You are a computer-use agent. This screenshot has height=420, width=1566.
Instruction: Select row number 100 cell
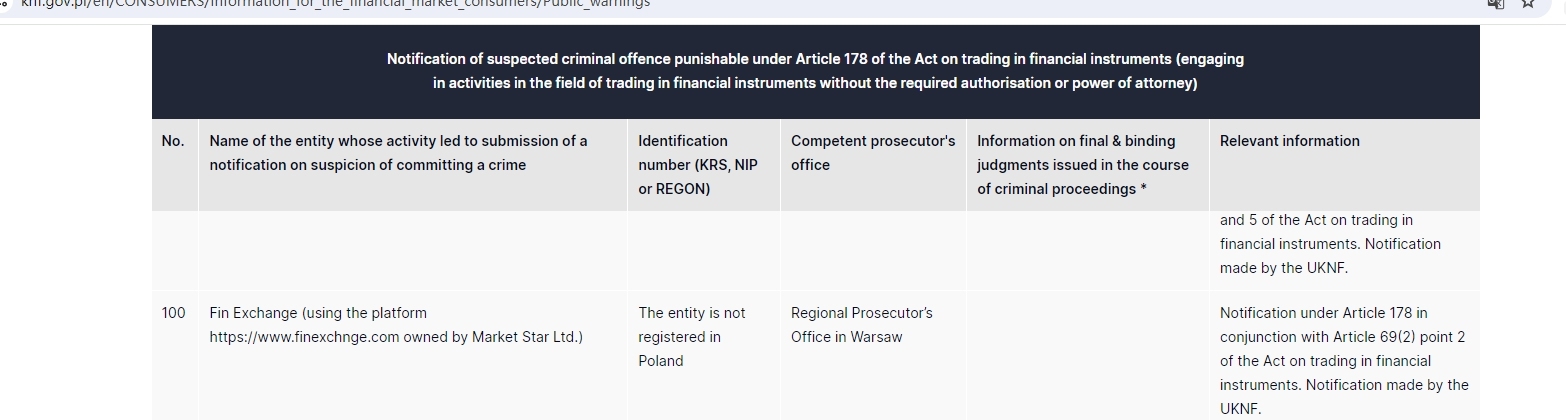coord(173,313)
